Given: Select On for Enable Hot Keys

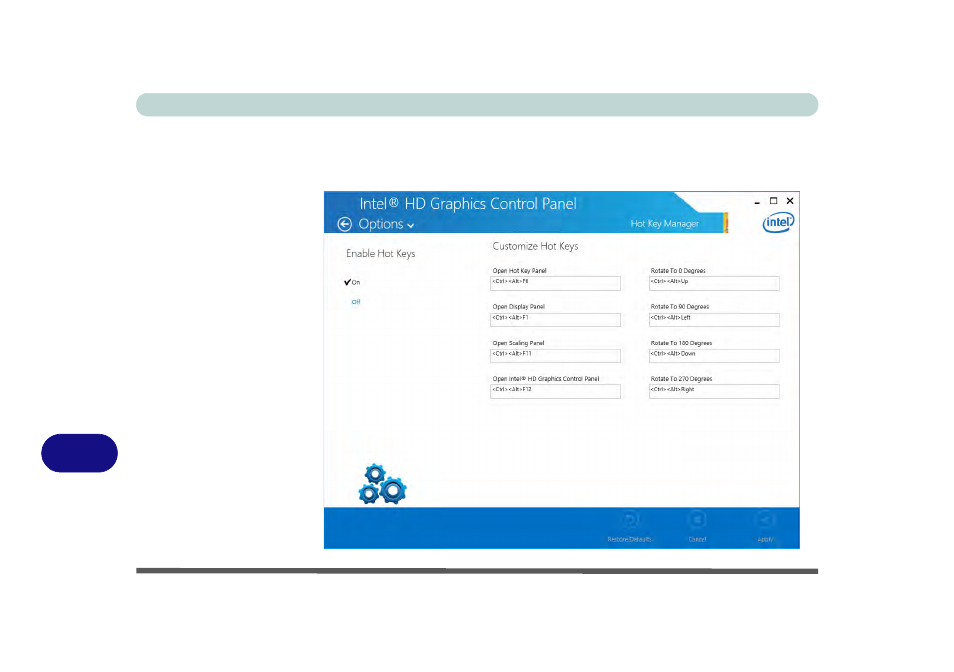Looking at the screenshot, I should coord(352,282).
